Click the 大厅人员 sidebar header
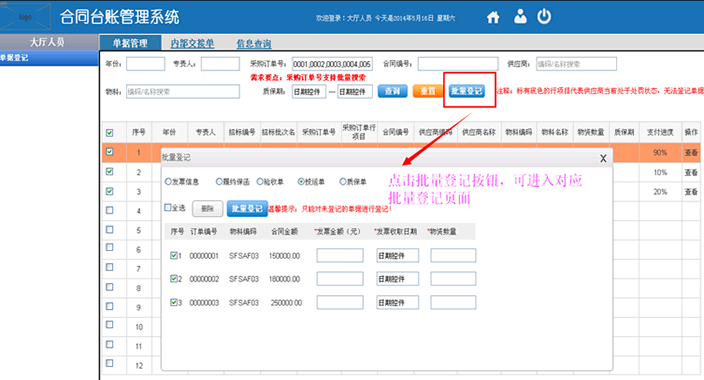Screen dimensions: 704x380 click(x=49, y=42)
